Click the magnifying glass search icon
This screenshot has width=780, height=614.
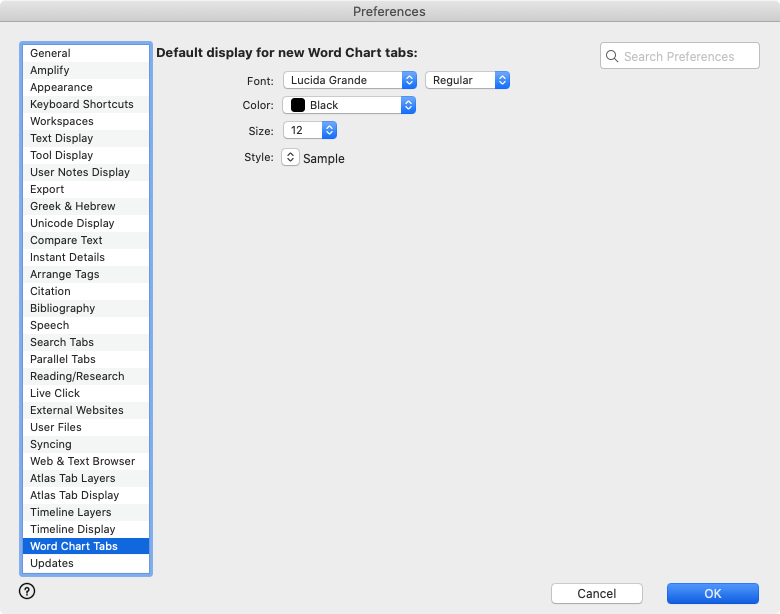tap(612, 57)
